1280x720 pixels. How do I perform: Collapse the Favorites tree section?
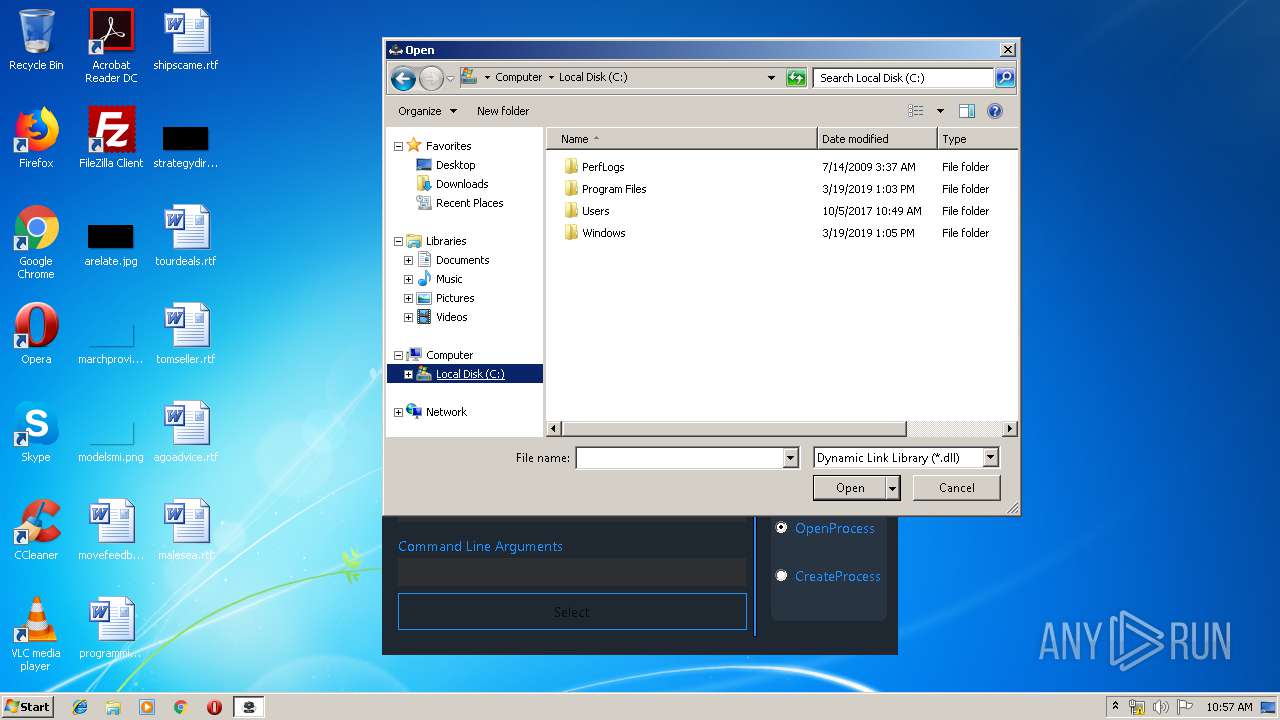[398, 146]
